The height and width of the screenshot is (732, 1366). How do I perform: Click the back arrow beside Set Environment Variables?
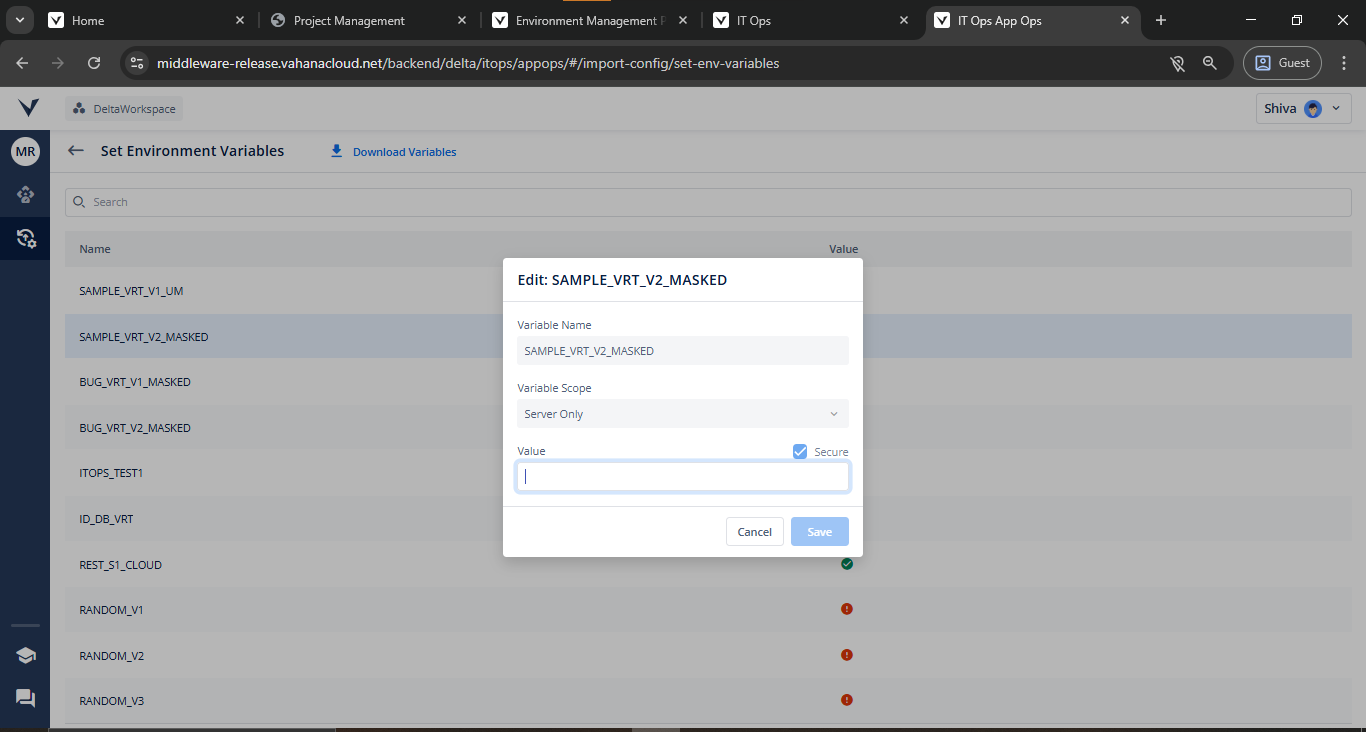point(75,151)
